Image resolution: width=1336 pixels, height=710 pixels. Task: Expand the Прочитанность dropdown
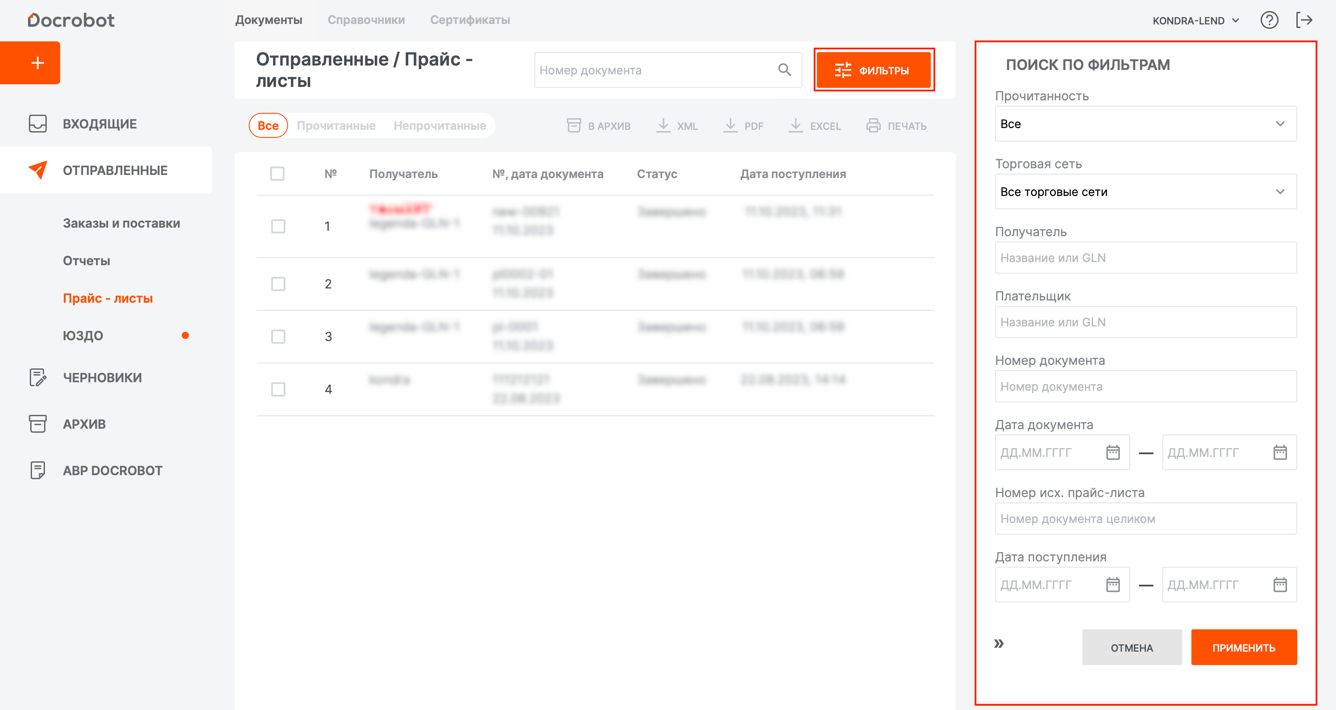tap(1145, 124)
